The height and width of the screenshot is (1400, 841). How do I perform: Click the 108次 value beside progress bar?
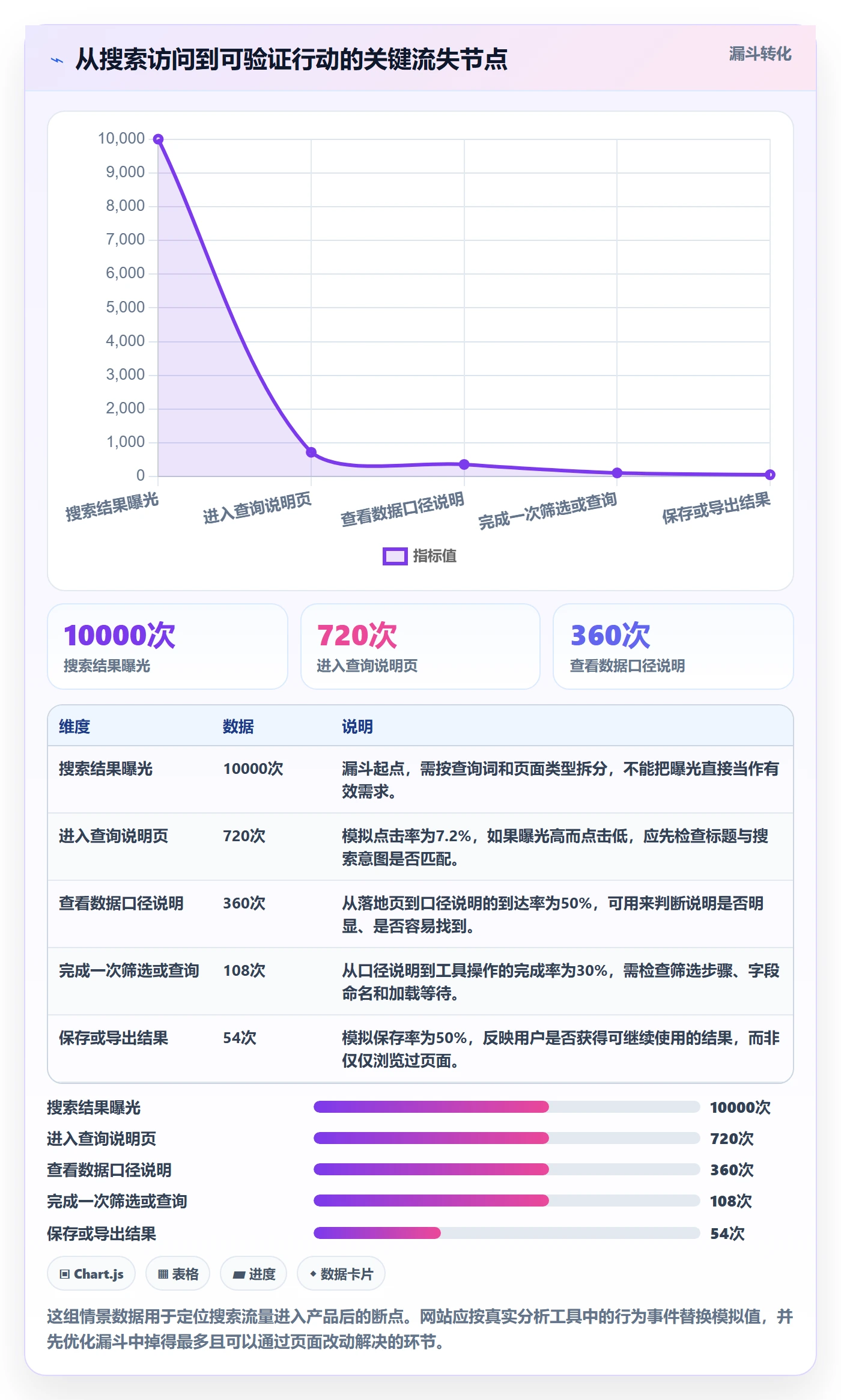click(731, 1201)
